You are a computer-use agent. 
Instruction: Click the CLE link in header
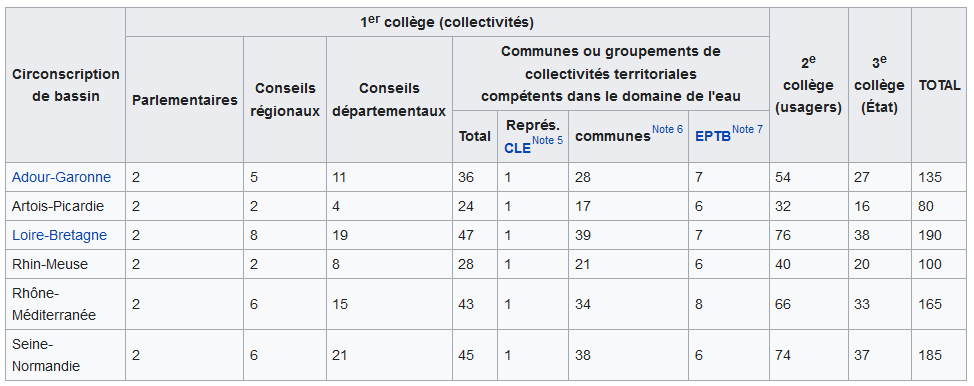pos(517,149)
